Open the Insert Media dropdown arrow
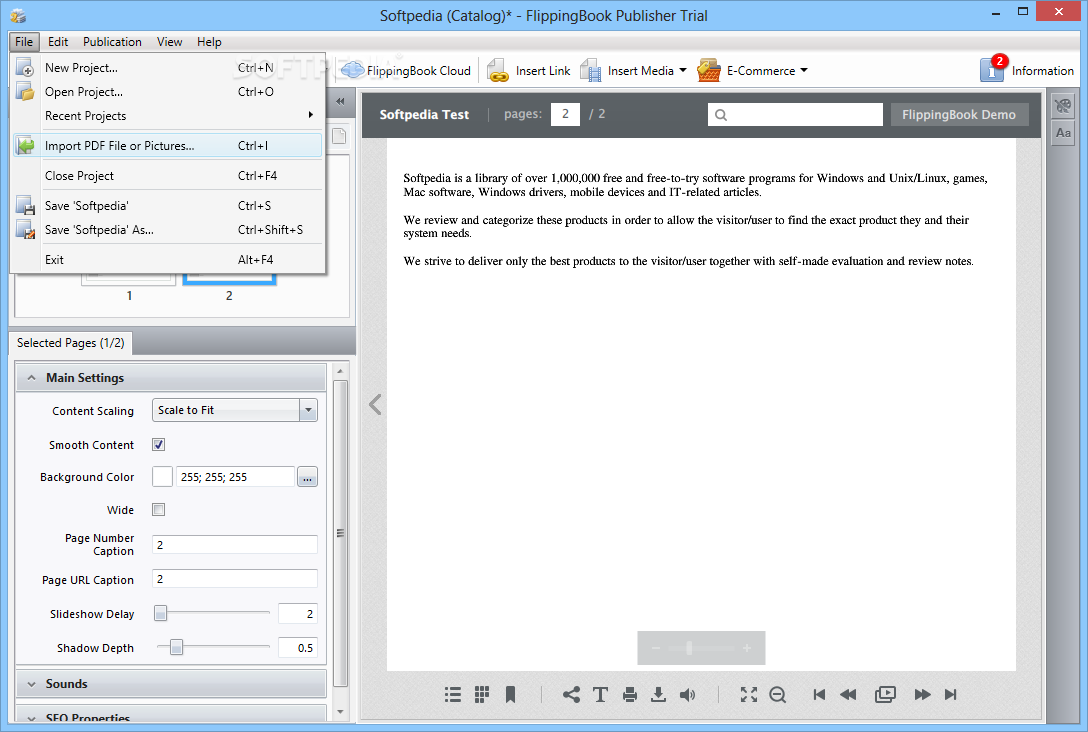The image size is (1088, 732). click(x=683, y=70)
